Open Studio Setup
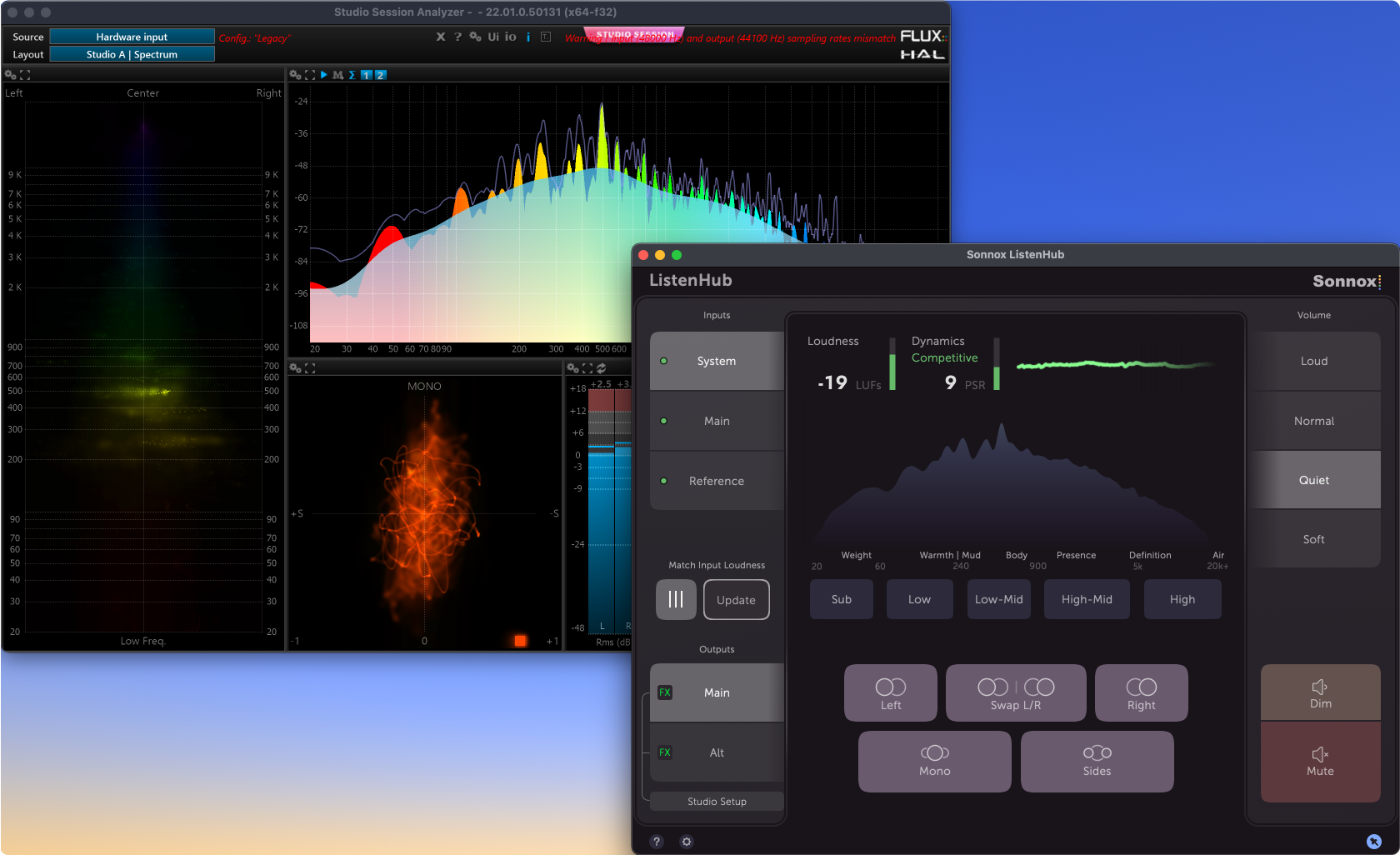Screen dimensions: 1400x855 pyautogui.click(x=717, y=801)
